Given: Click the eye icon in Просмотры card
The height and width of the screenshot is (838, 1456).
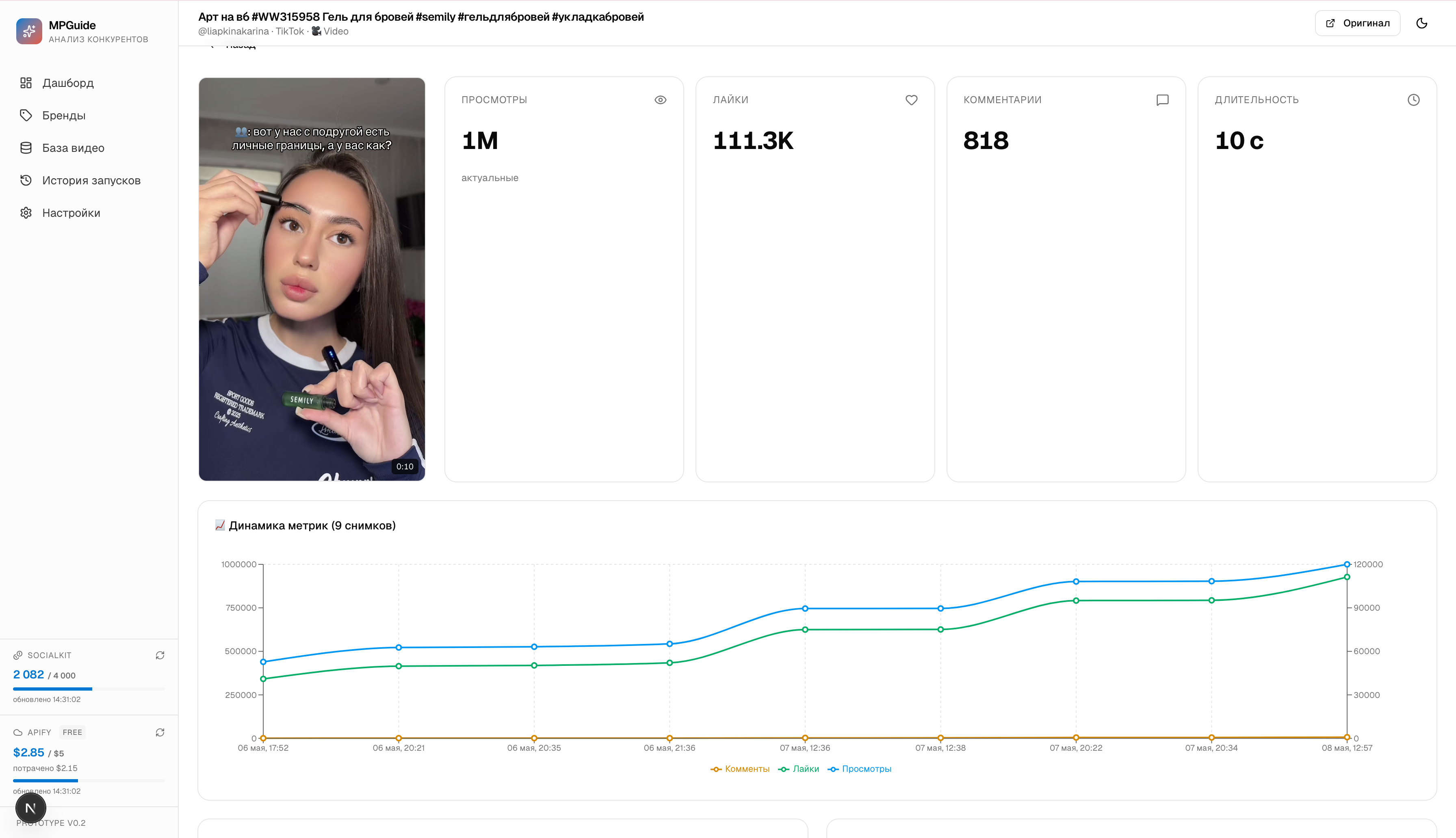Looking at the screenshot, I should tap(660, 100).
